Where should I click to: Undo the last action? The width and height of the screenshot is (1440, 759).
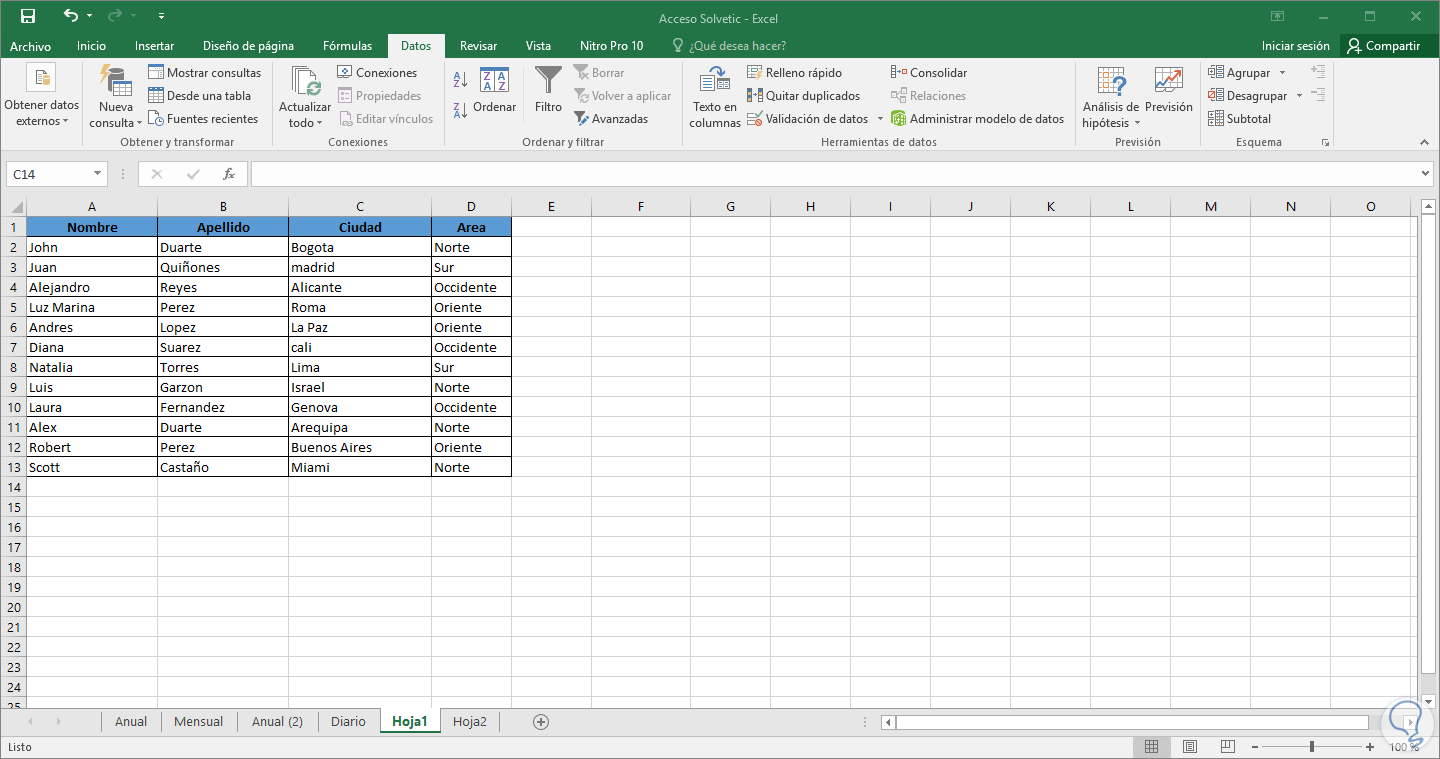click(70, 16)
